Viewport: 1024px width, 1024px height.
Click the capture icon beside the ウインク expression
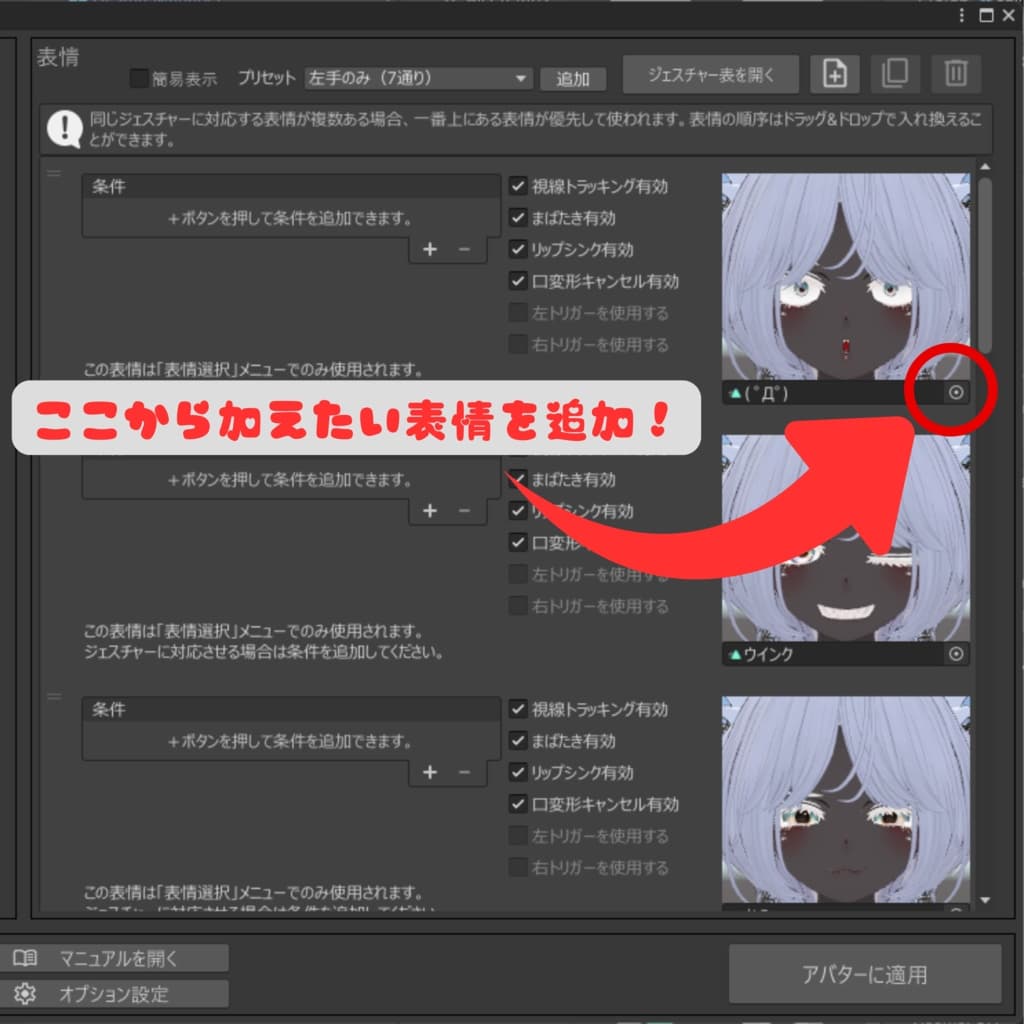(955, 654)
